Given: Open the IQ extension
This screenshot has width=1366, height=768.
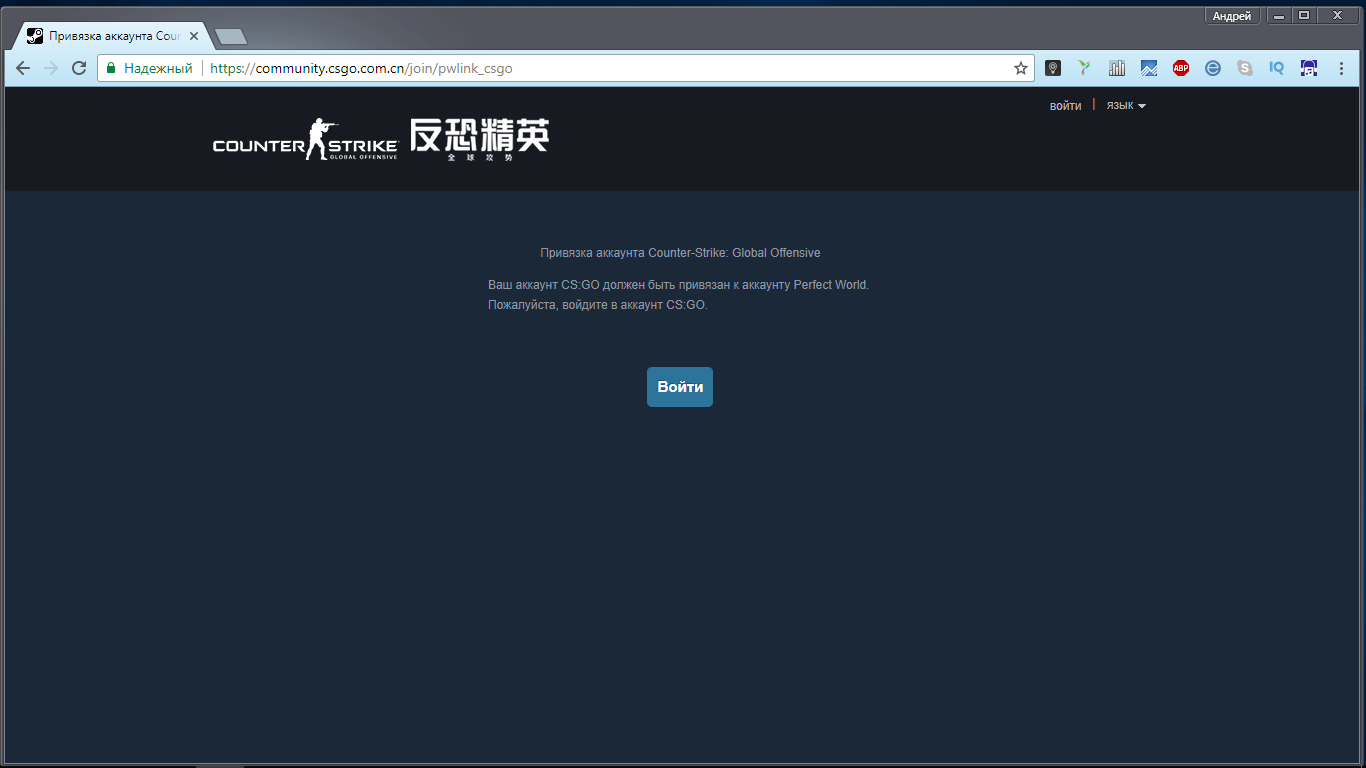Looking at the screenshot, I should coord(1277,68).
